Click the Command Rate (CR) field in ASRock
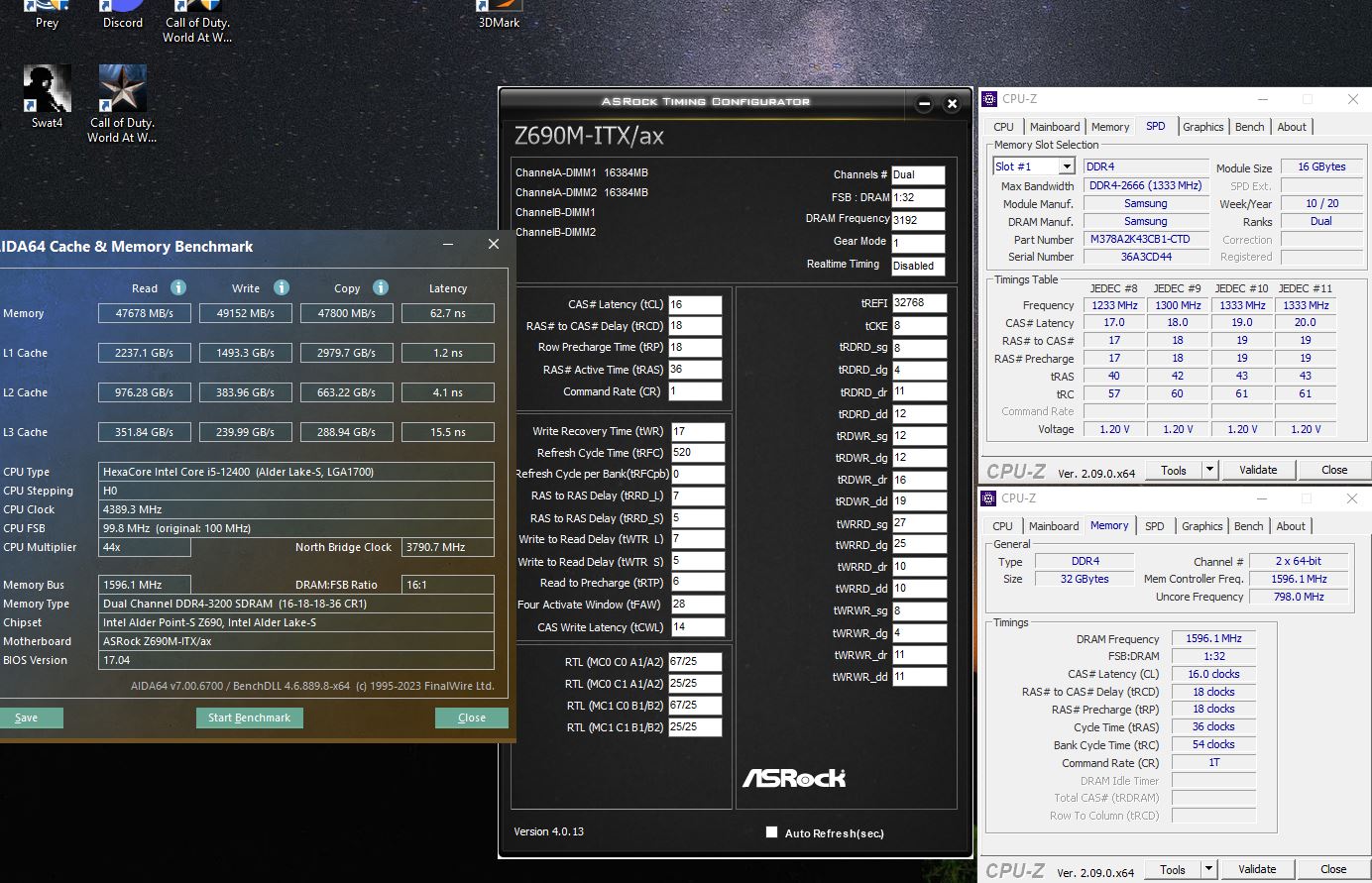1372x883 pixels. 694,390
